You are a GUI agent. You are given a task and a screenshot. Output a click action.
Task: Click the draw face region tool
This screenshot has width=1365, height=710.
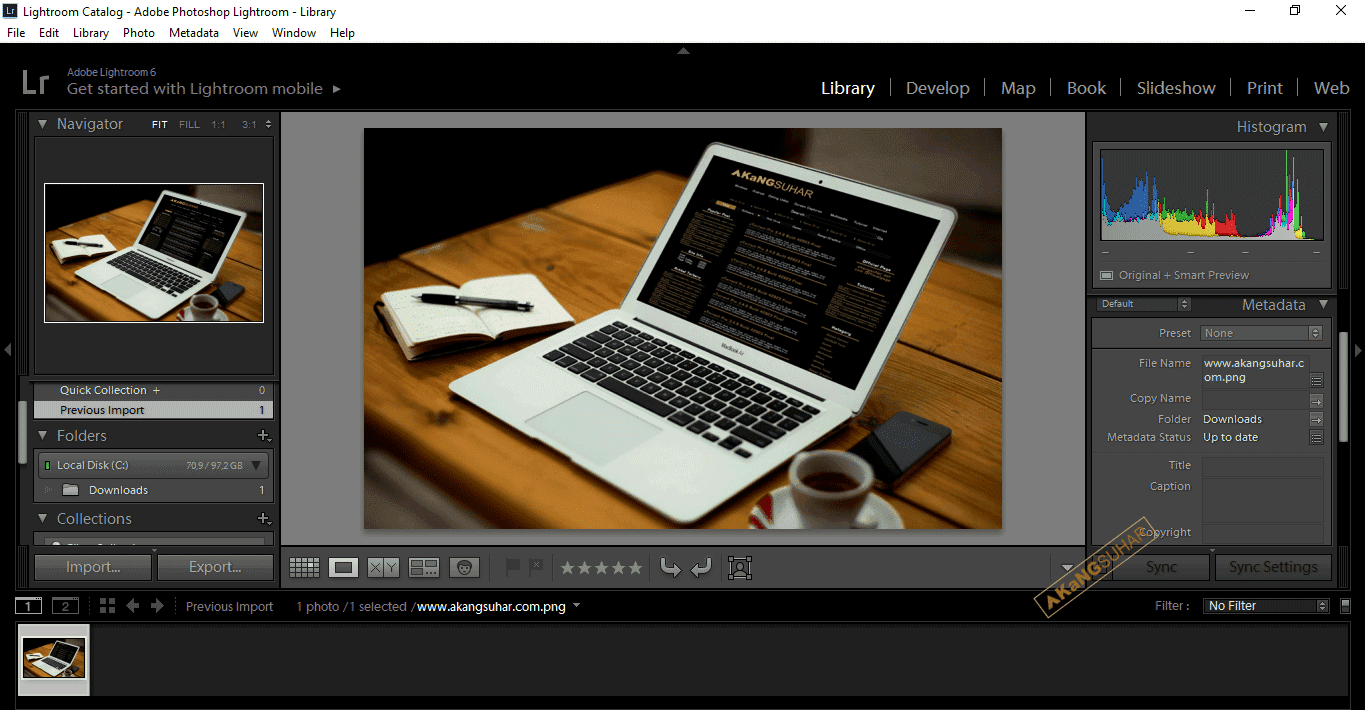click(740, 568)
